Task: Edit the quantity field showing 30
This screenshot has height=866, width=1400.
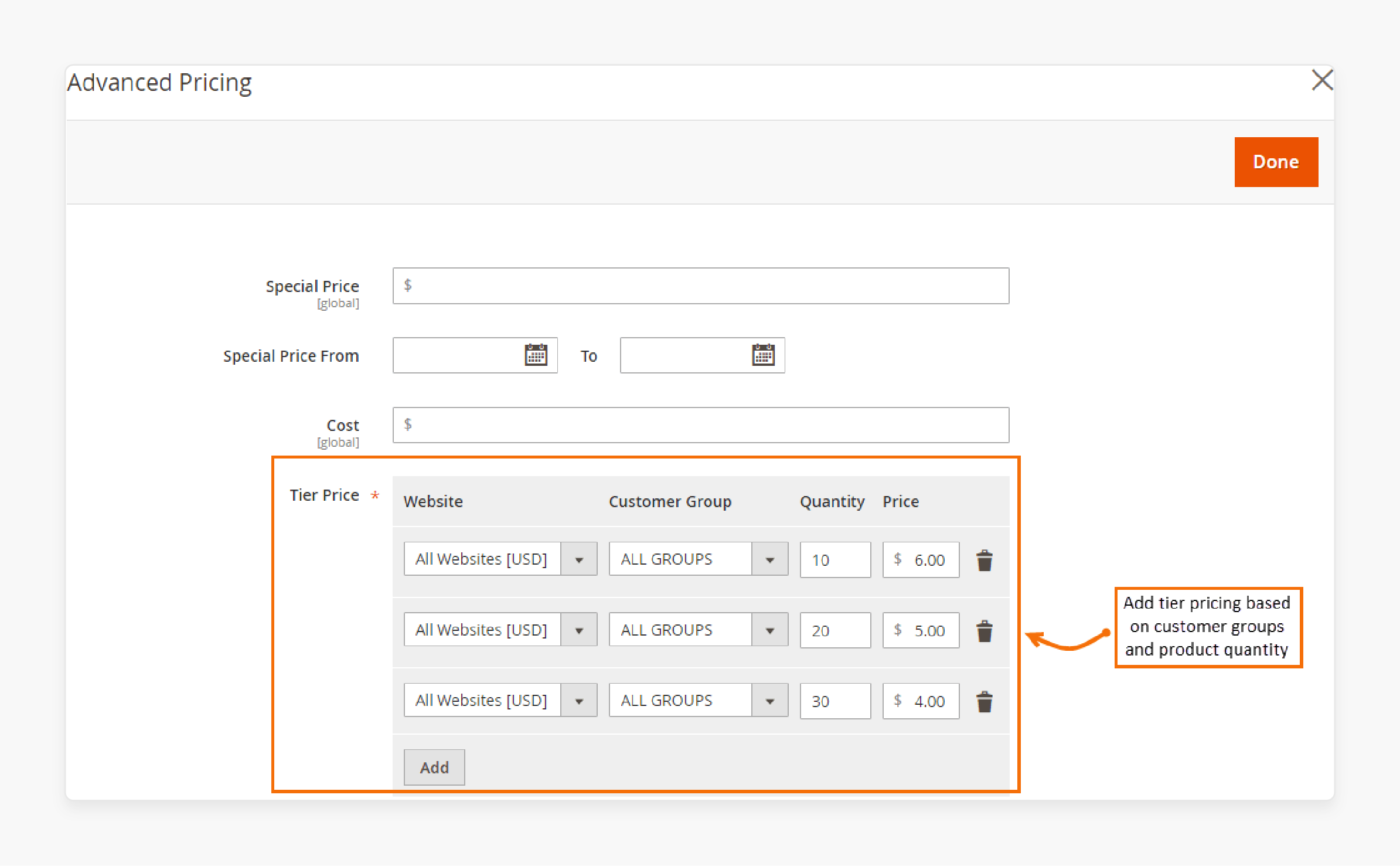Action: (x=836, y=701)
